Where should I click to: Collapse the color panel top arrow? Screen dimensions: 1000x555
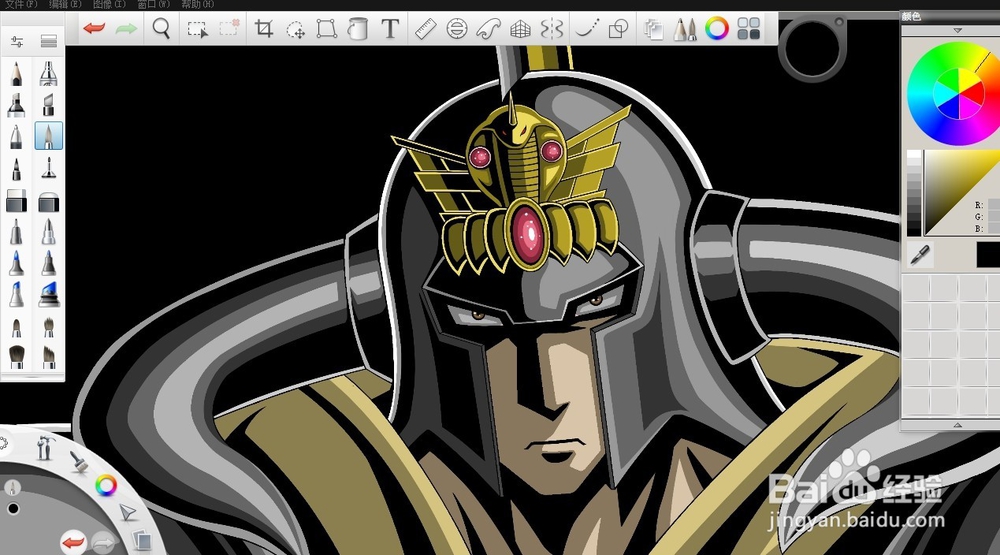point(957,31)
